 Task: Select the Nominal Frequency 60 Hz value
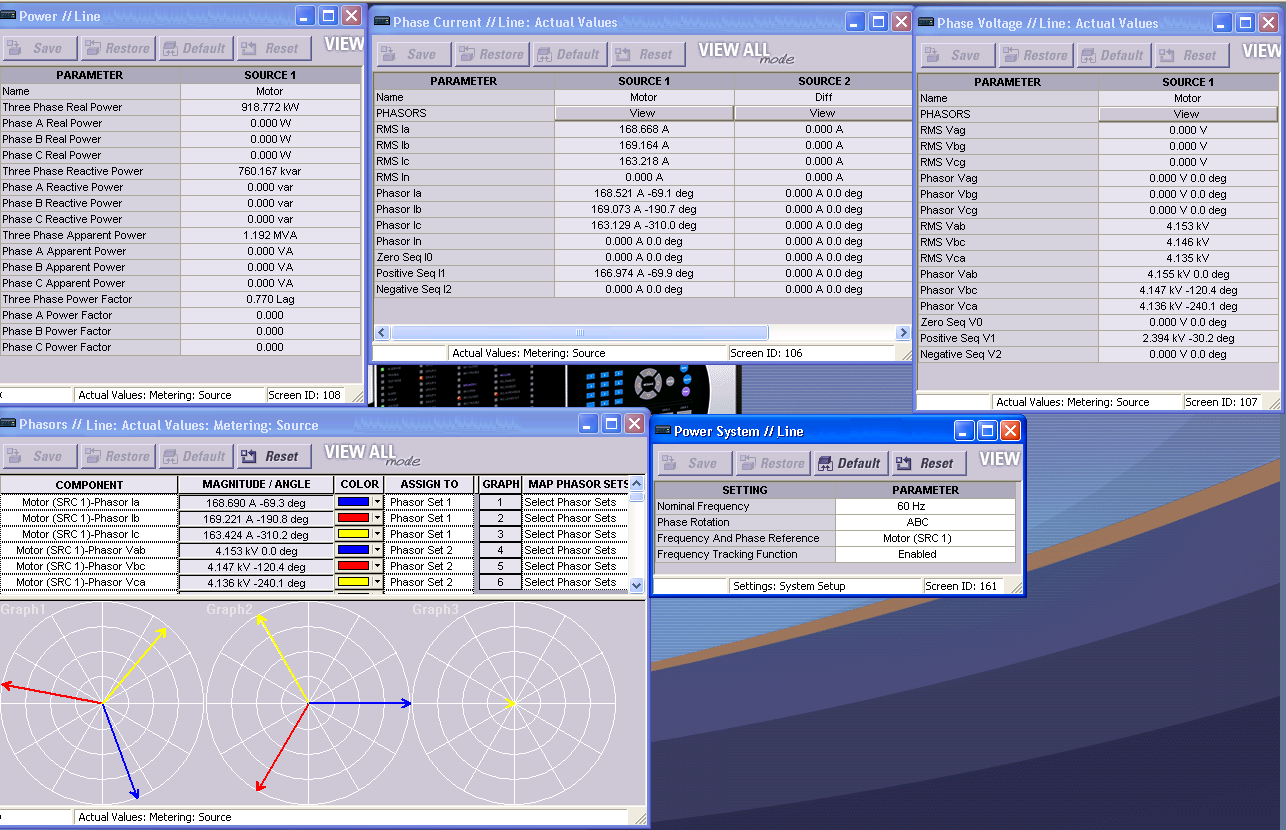pos(925,506)
